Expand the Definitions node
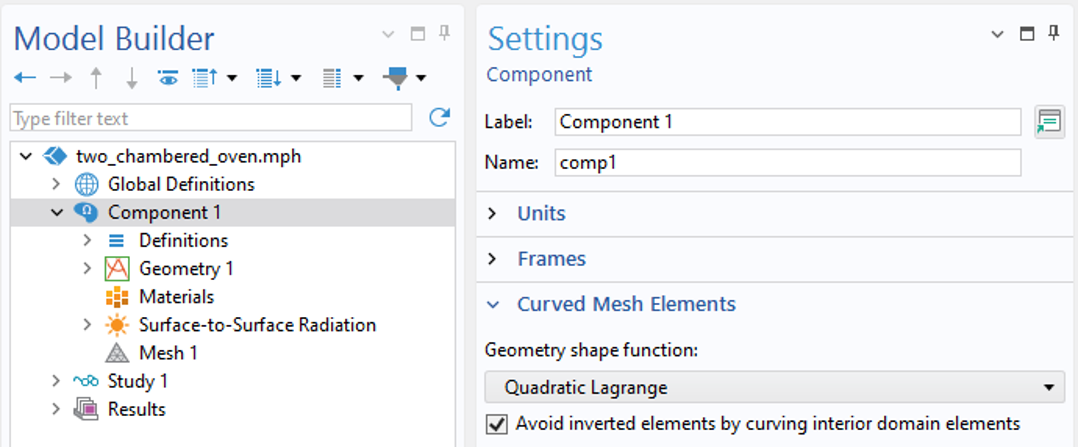This screenshot has width=1079, height=447. [x=87, y=241]
